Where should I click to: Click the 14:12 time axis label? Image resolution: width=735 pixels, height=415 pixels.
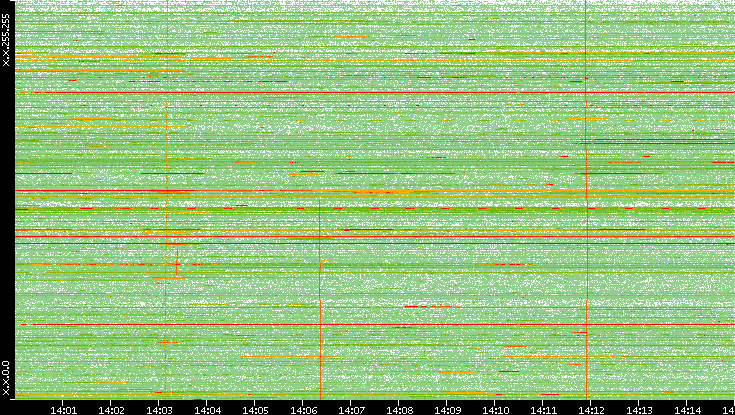[x=592, y=410]
